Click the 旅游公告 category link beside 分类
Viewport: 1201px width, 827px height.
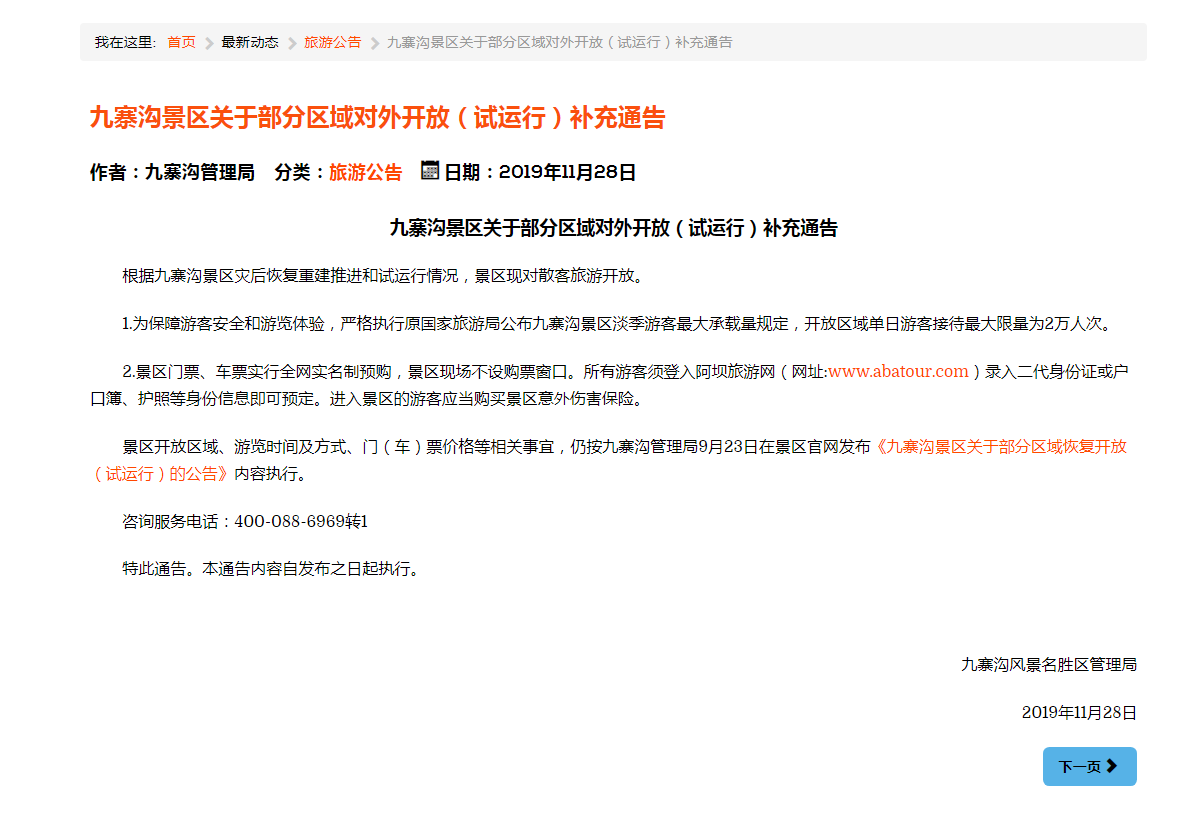(x=365, y=172)
